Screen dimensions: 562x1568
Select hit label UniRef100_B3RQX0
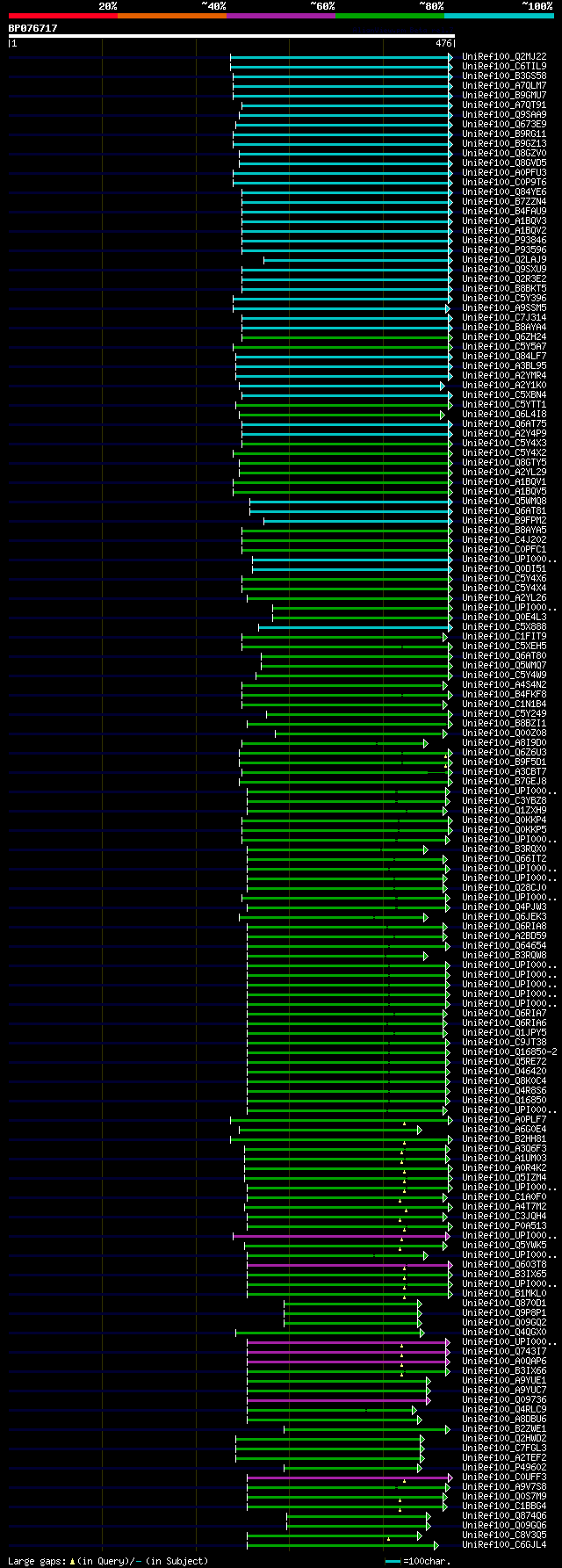coord(504,849)
